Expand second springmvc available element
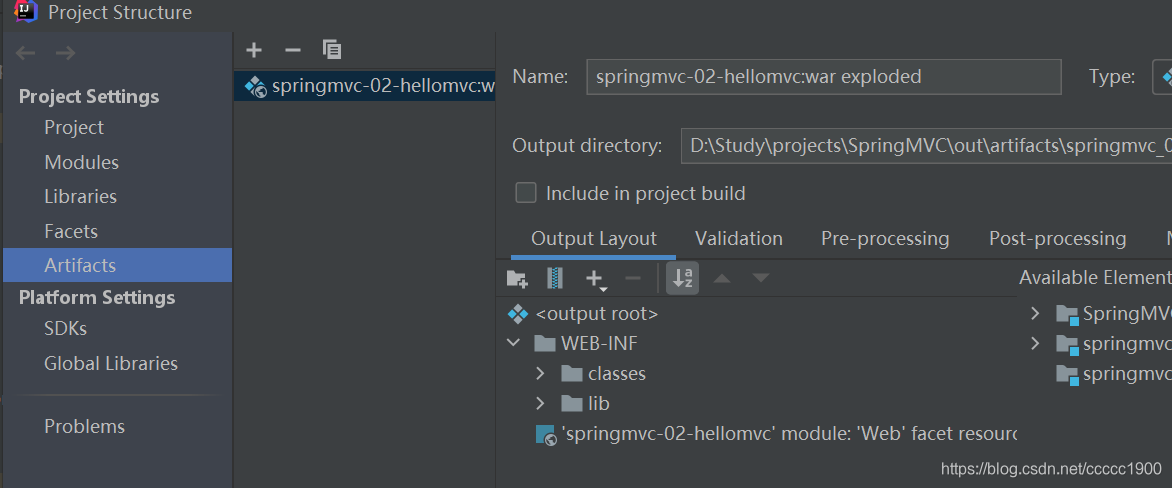The width and height of the screenshot is (1172, 488). 1035,344
